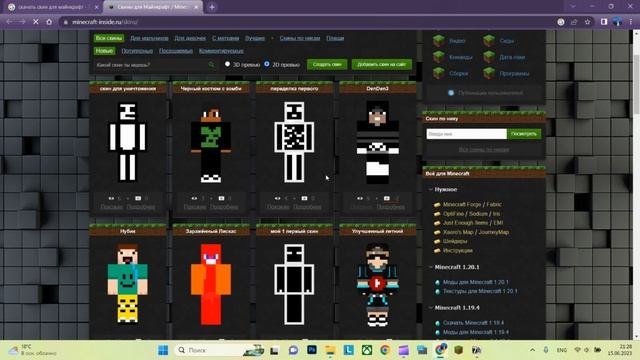Open the DenDen3 skin thumbnail
This screenshot has width=640, height=360.
point(378,142)
